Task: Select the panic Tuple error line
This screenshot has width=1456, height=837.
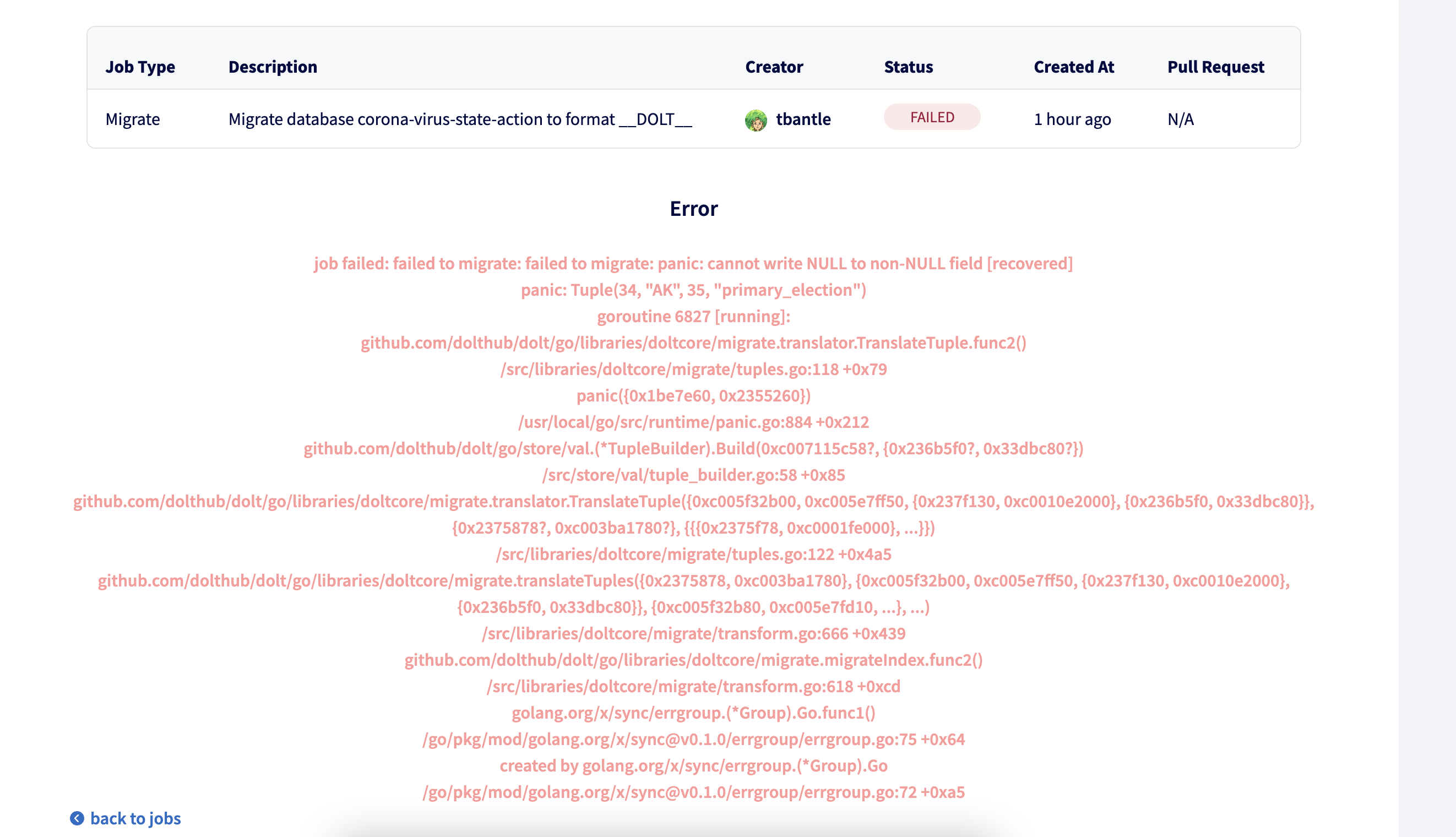Action: (x=693, y=290)
